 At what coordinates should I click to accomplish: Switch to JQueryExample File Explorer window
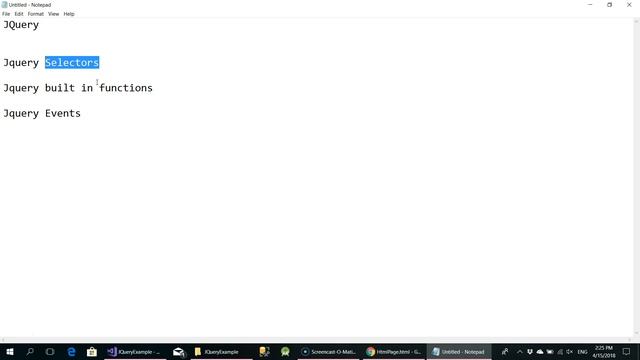click(x=222, y=352)
